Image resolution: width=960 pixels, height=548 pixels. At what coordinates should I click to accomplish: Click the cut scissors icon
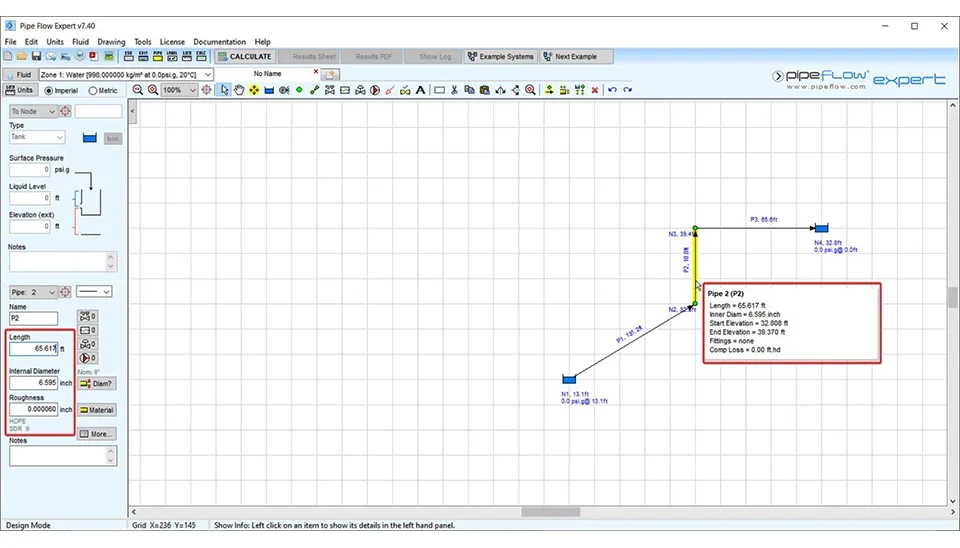coord(454,90)
